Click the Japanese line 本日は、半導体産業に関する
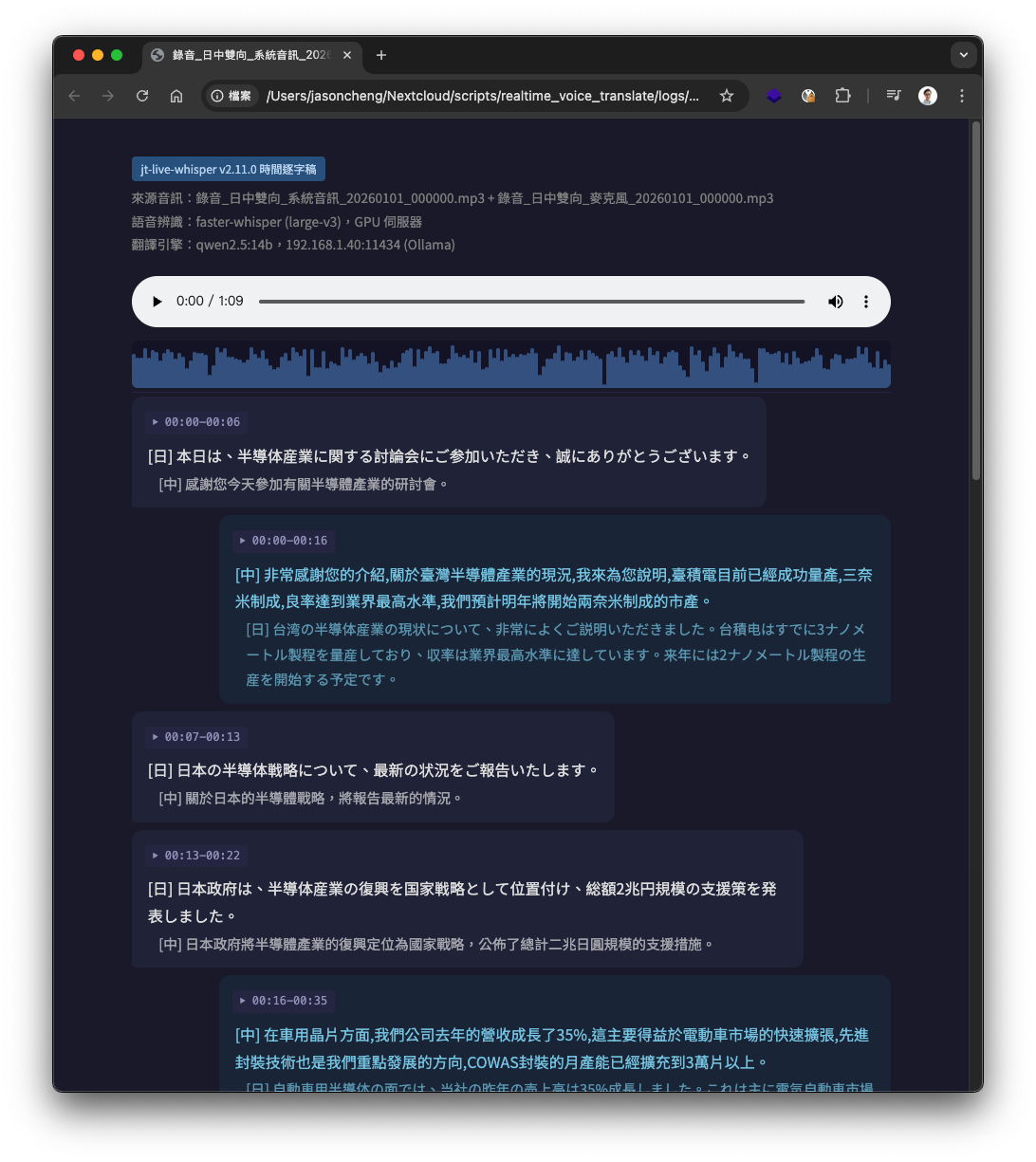The height and width of the screenshot is (1162, 1036). (450, 456)
